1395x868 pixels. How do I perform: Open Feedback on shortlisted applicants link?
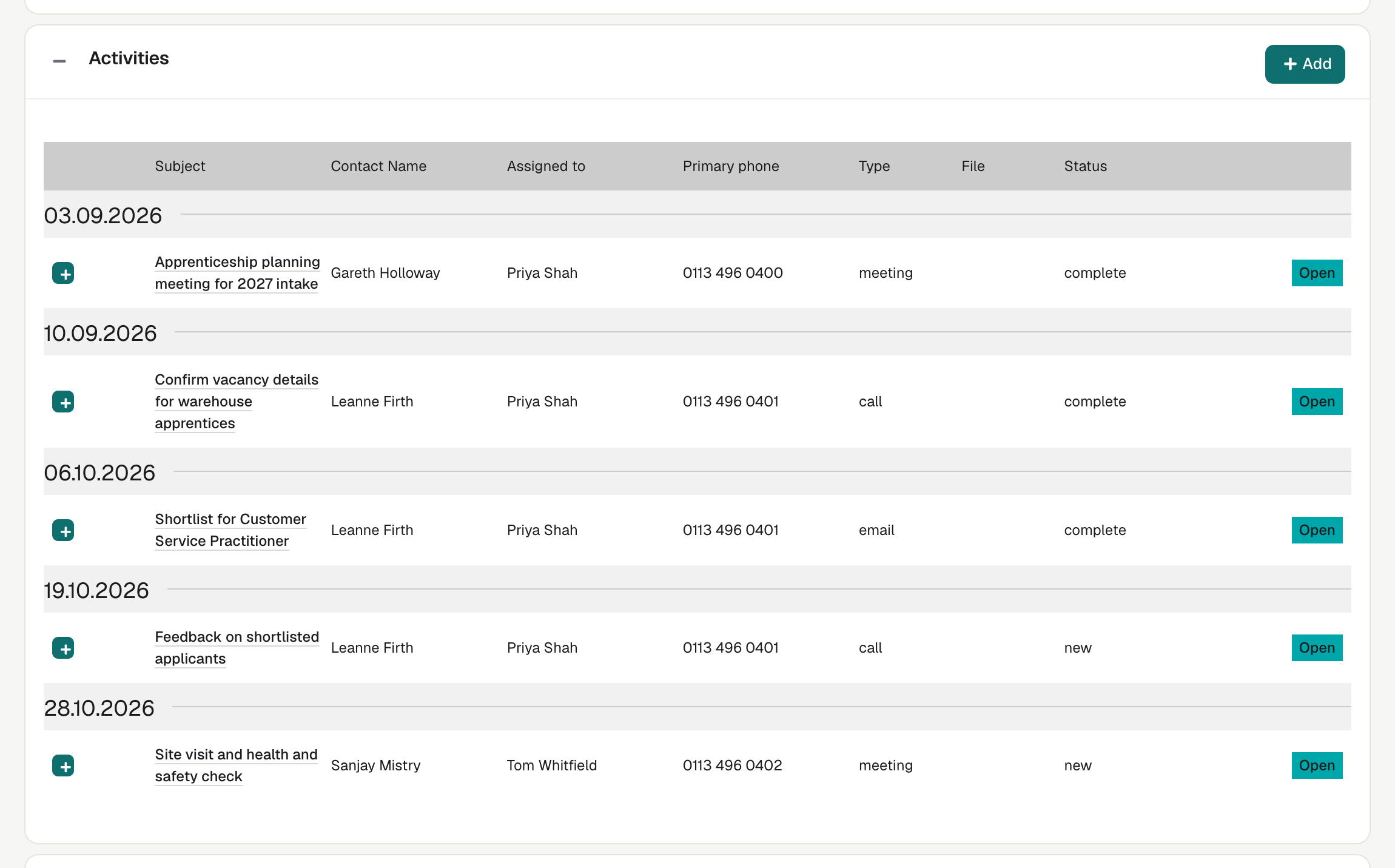pos(237,648)
